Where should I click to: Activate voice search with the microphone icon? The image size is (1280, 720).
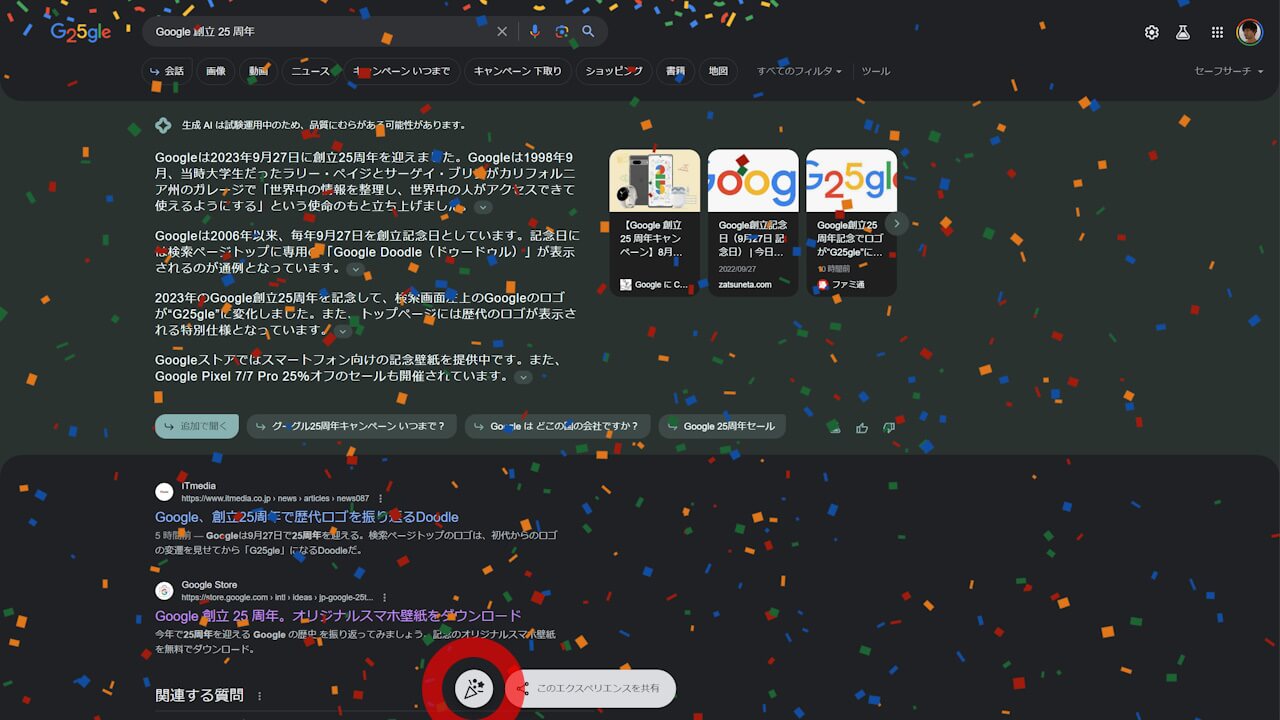[535, 31]
